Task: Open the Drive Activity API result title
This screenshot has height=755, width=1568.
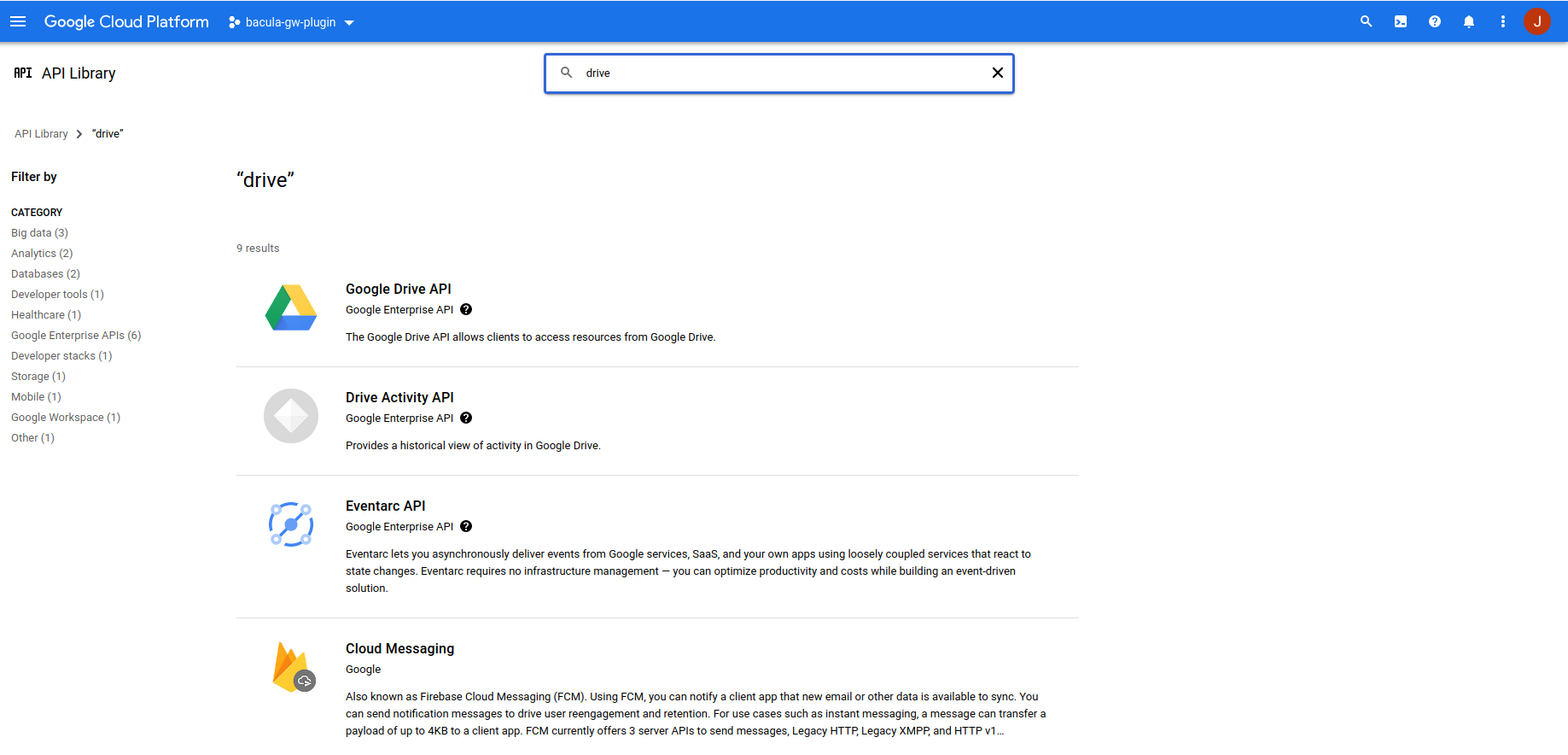Action: coord(399,397)
